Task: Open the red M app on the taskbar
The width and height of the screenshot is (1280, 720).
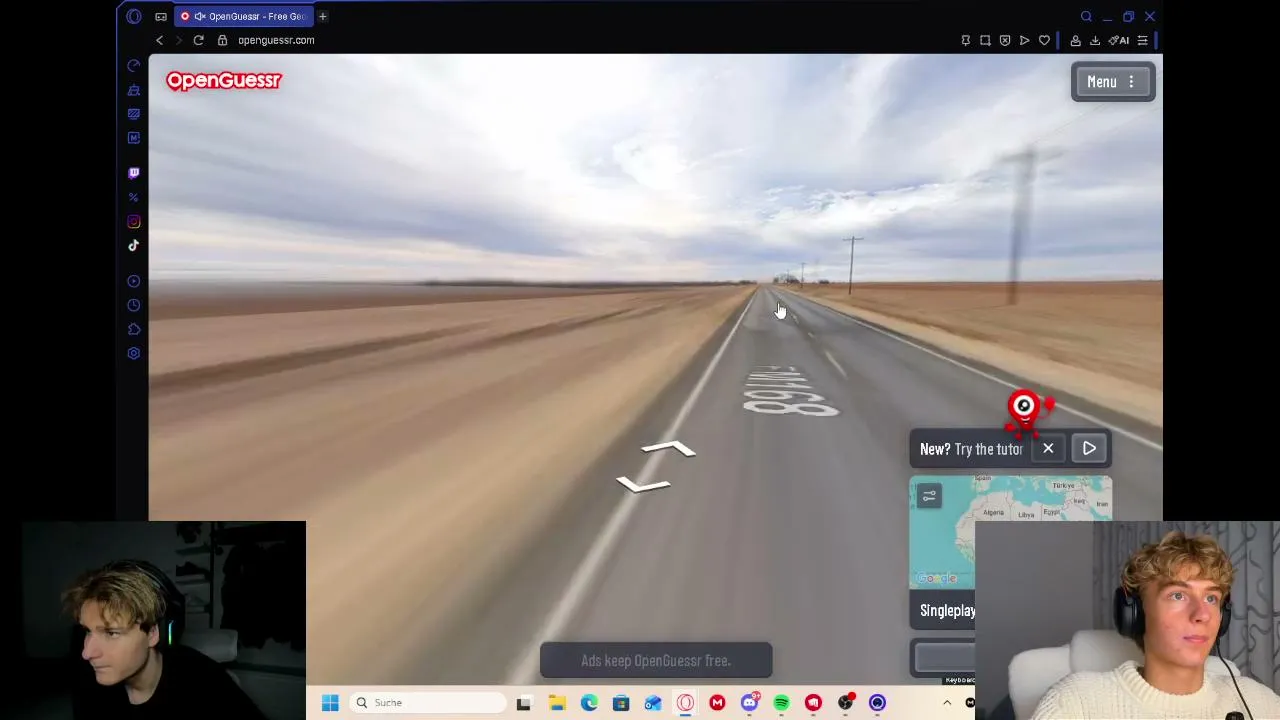Action: [x=717, y=703]
